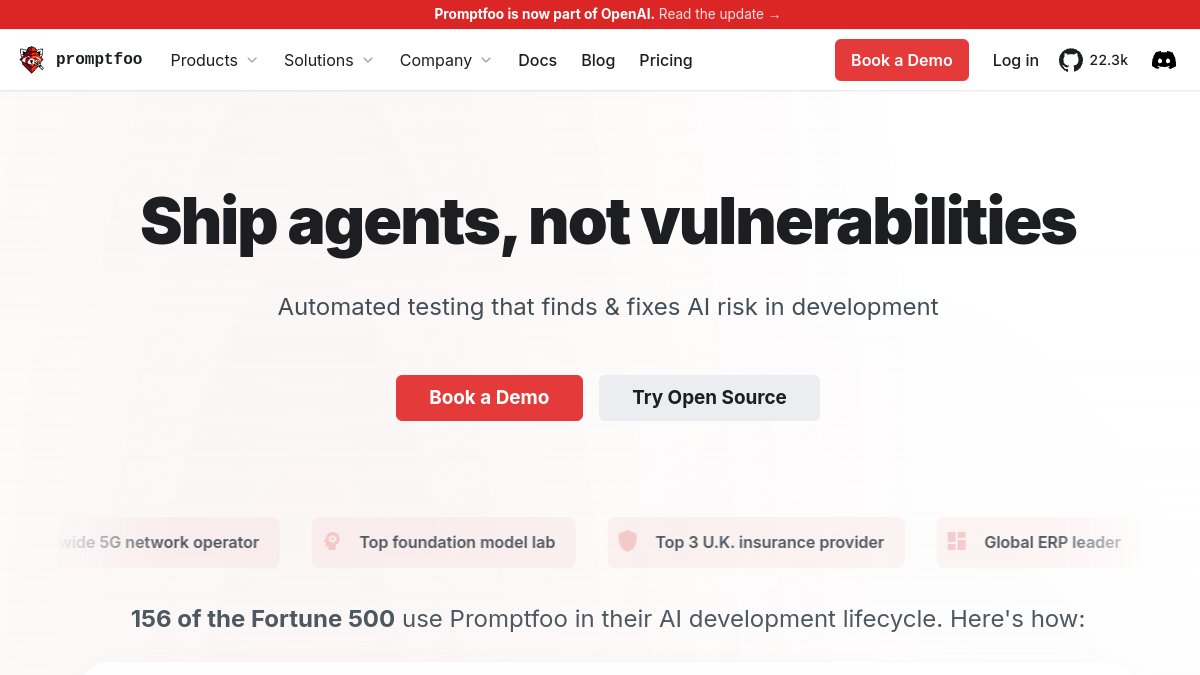Click the Top 3 U.K. insurance provider card
The width and height of the screenshot is (1200, 675).
pos(756,542)
